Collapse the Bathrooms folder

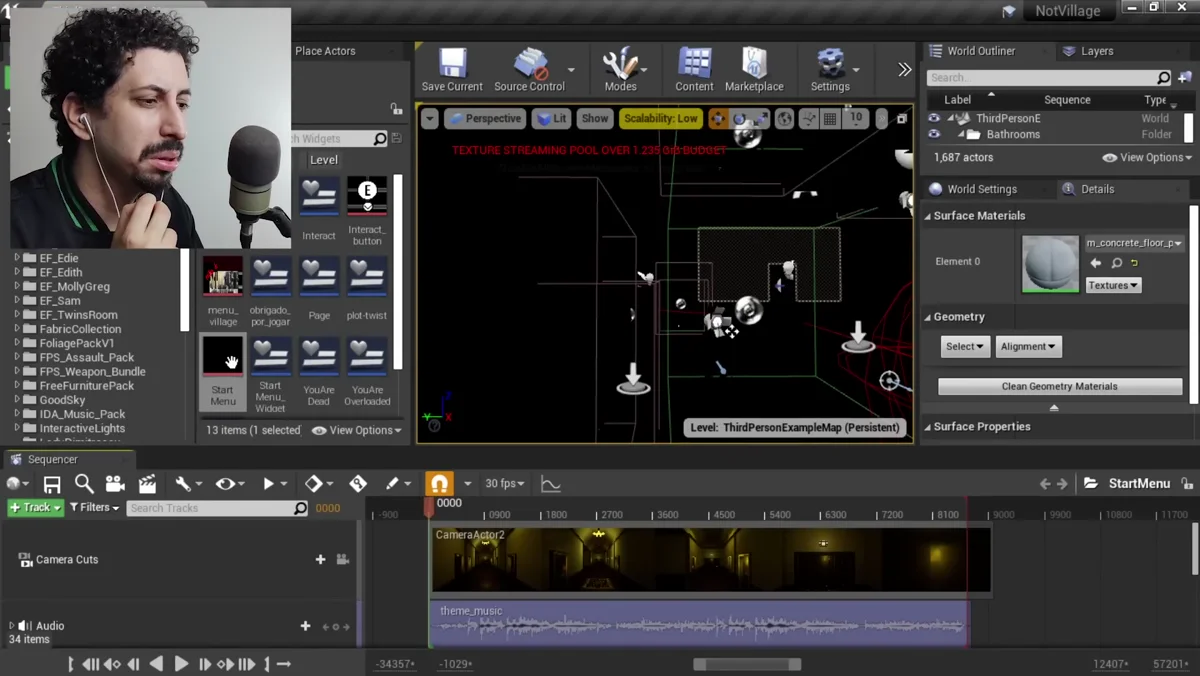coord(961,134)
